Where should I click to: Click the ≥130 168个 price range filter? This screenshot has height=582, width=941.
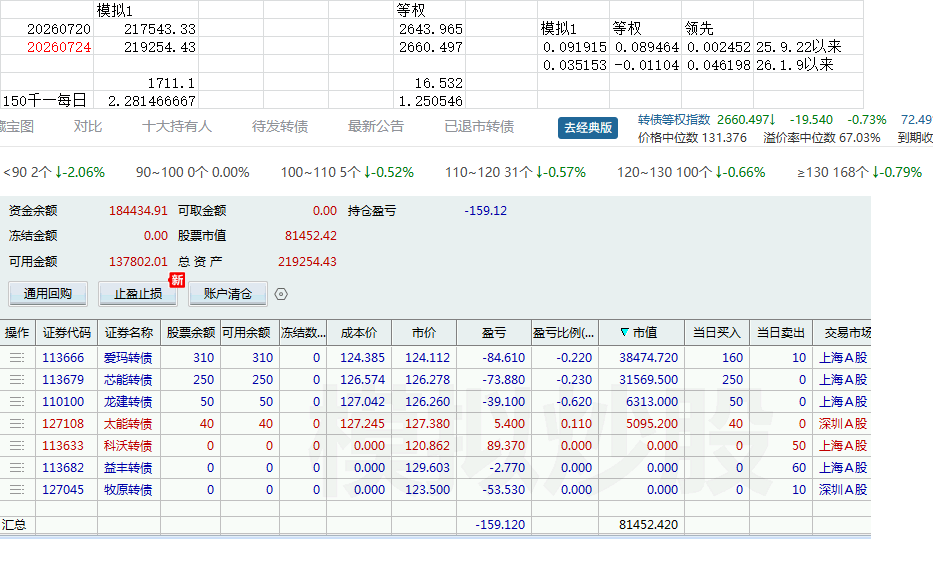(859, 173)
